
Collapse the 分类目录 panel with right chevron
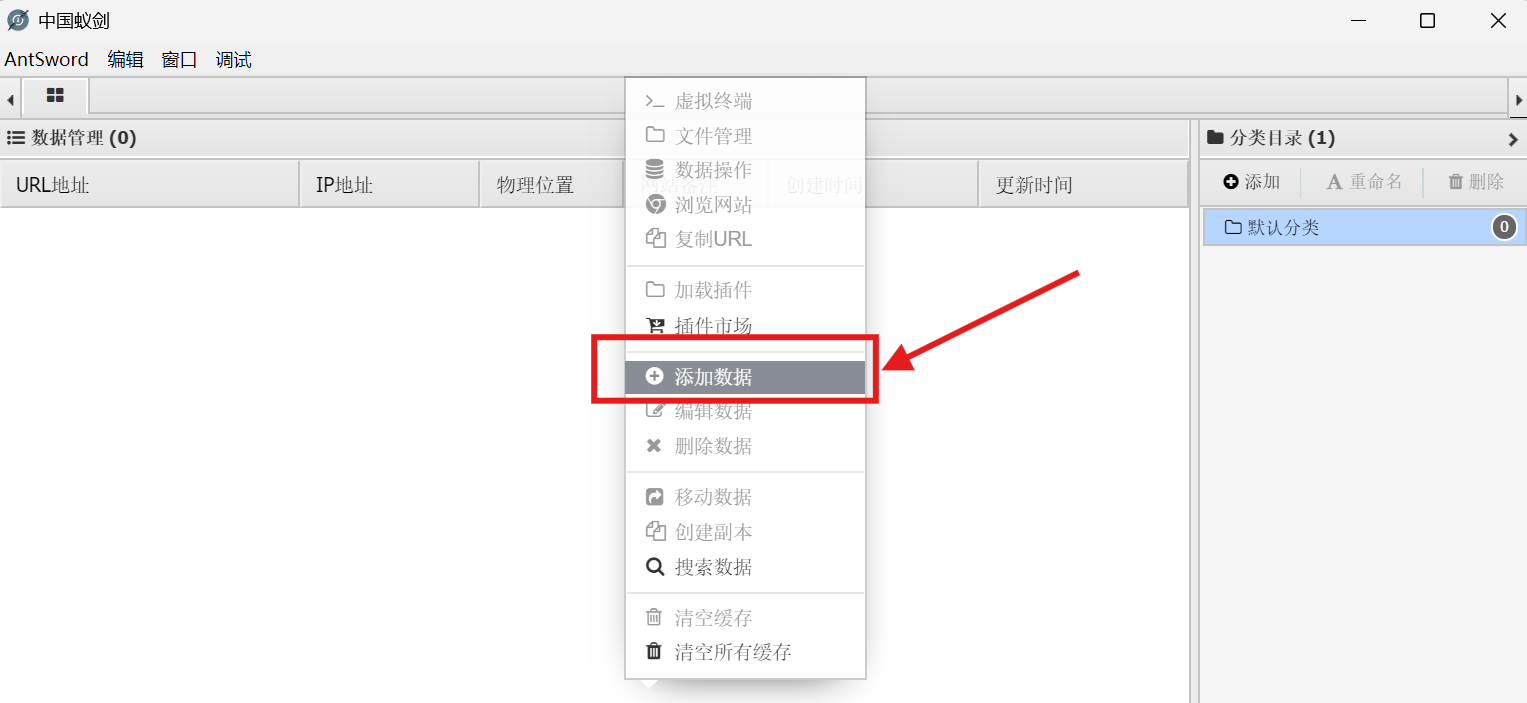coord(1513,139)
